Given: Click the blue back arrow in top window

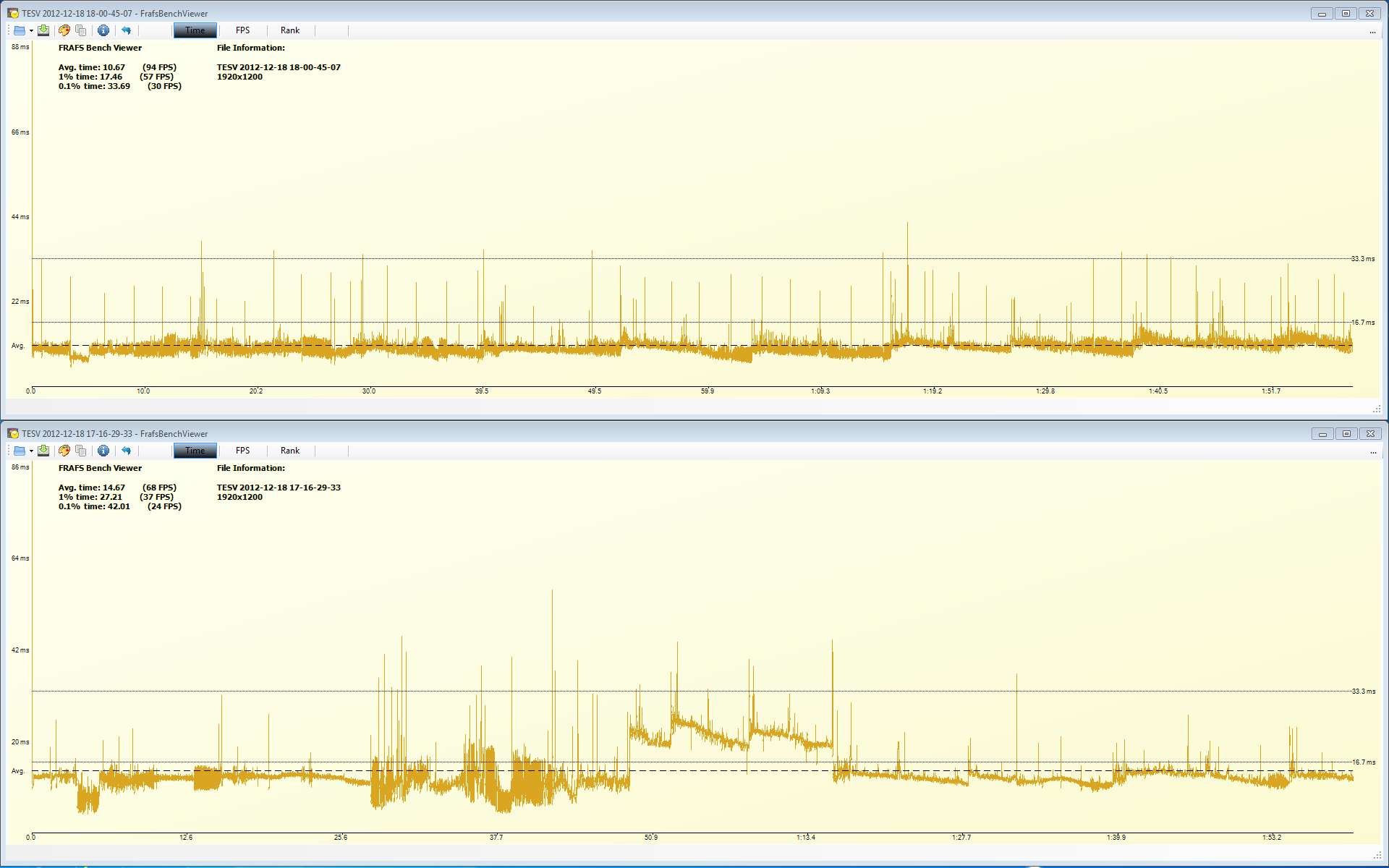Looking at the screenshot, I should [x=127, y=30].
